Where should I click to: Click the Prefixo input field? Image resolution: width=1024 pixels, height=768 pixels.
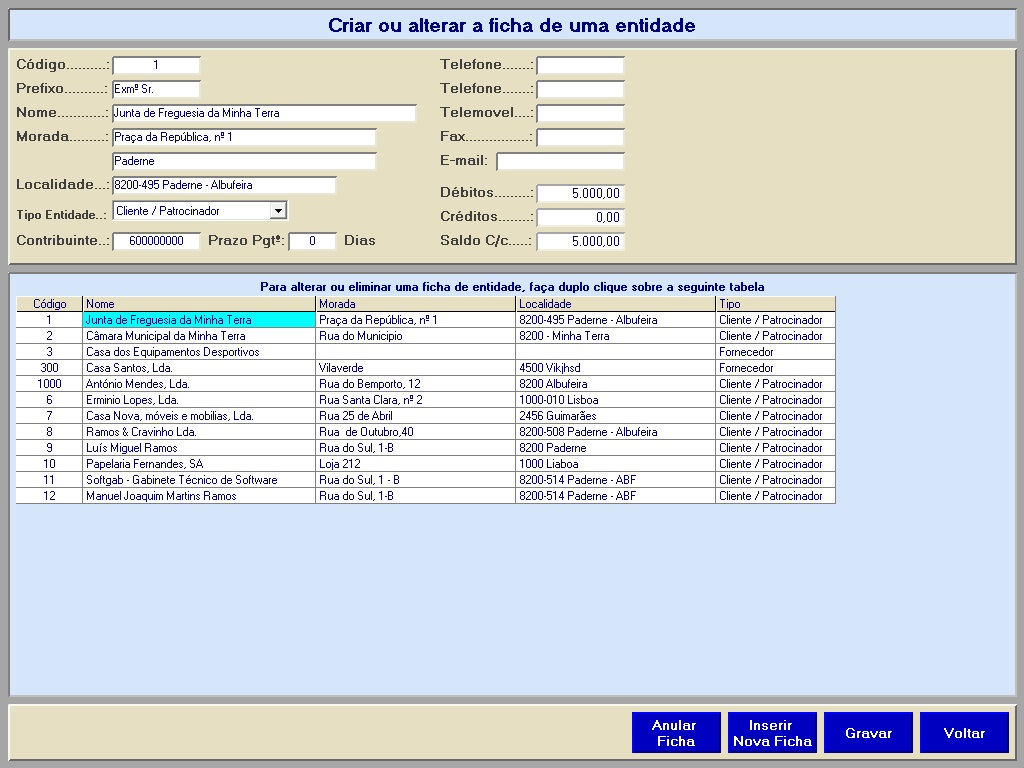click(156, 89)
